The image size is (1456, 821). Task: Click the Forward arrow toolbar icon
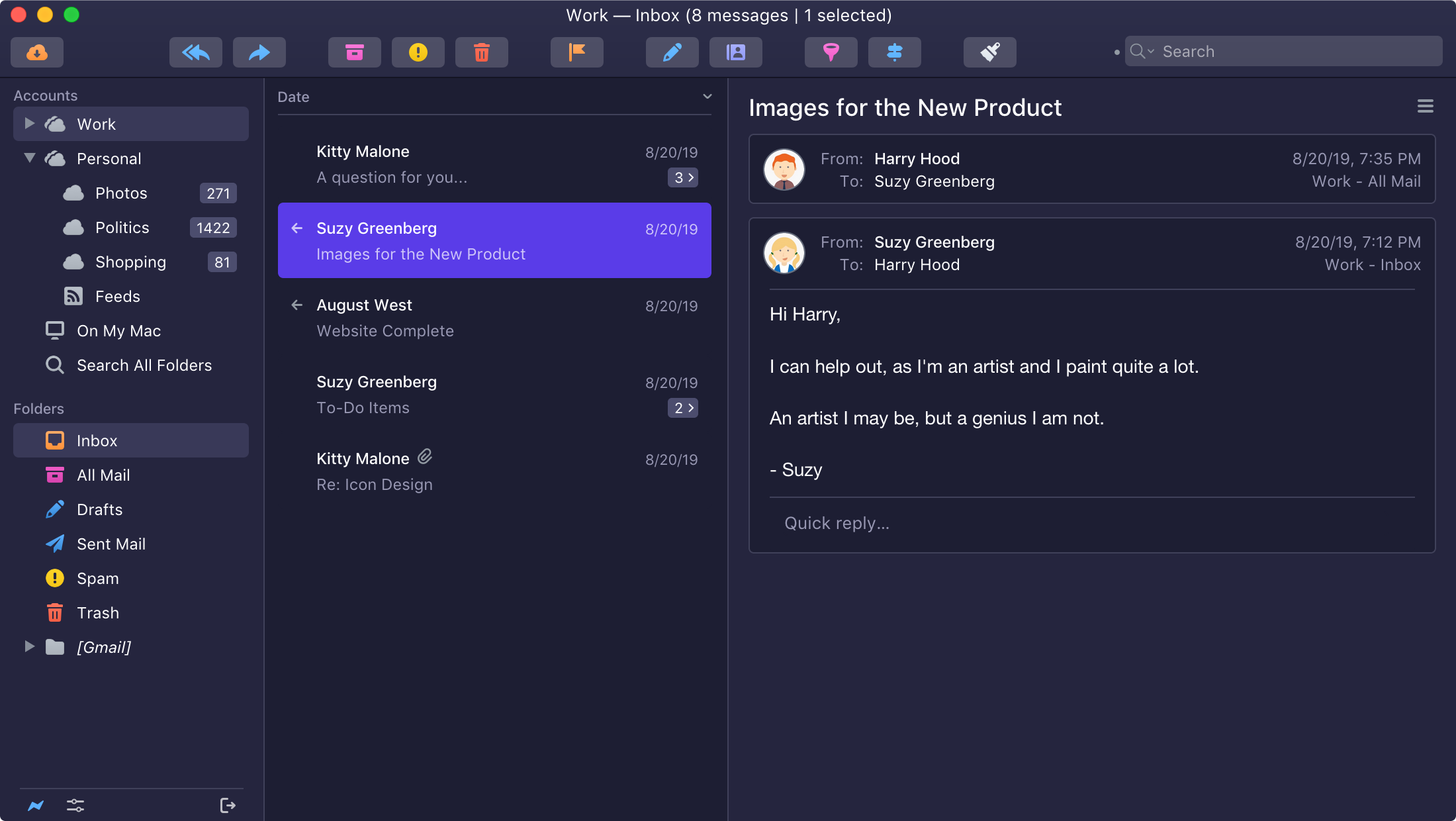tap(259, 52)
